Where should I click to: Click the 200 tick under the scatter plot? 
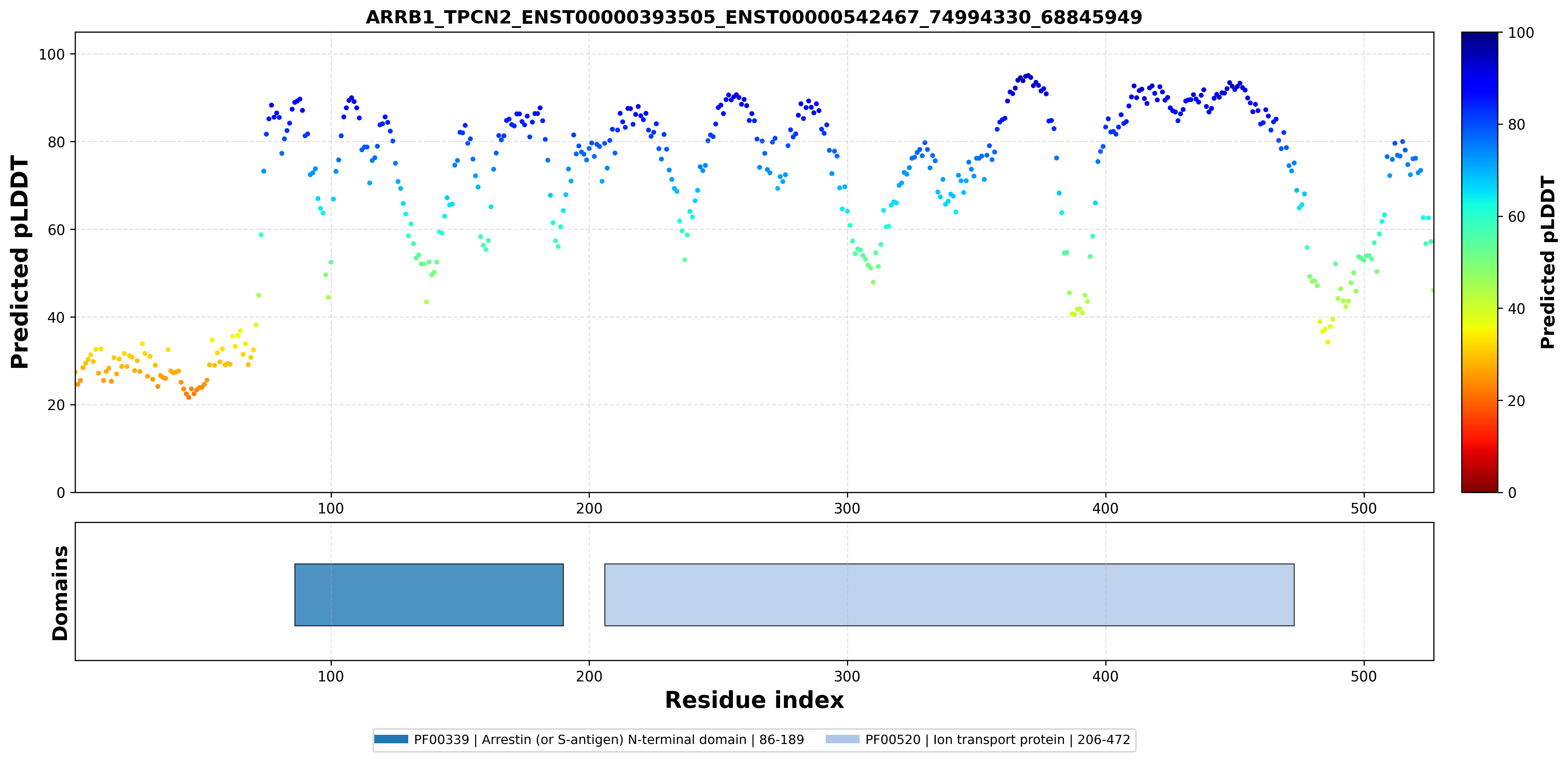tap(589, 508)
